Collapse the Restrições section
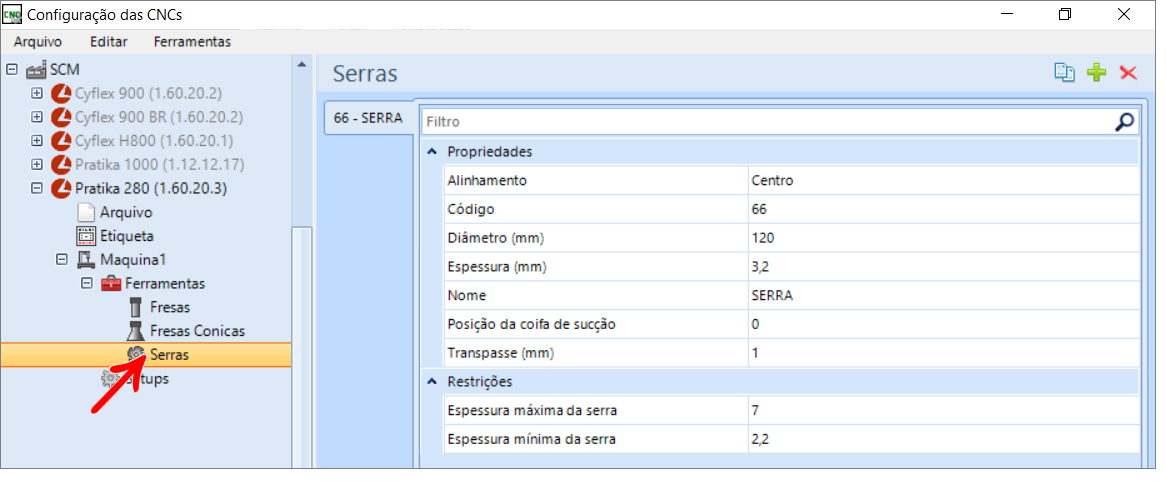This screenshot has height=481, width=1166. (x=432, y=381)
